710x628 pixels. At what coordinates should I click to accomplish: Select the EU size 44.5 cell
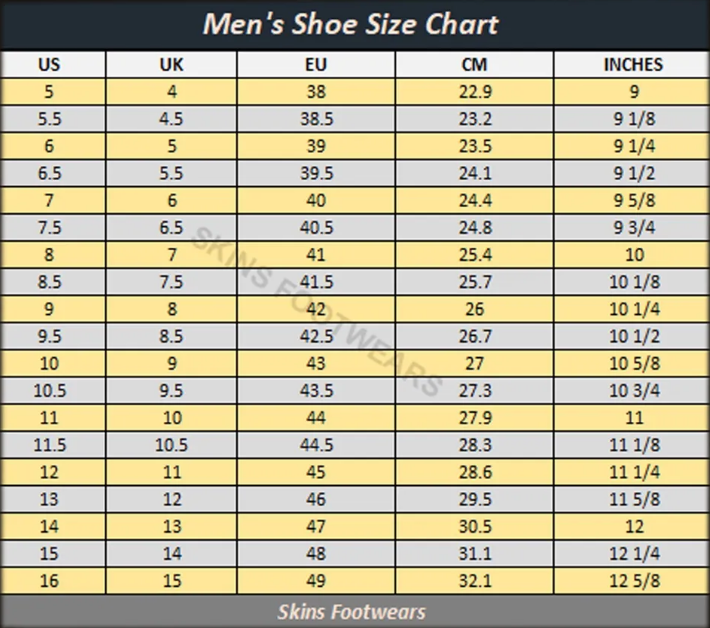click(316, 445)
